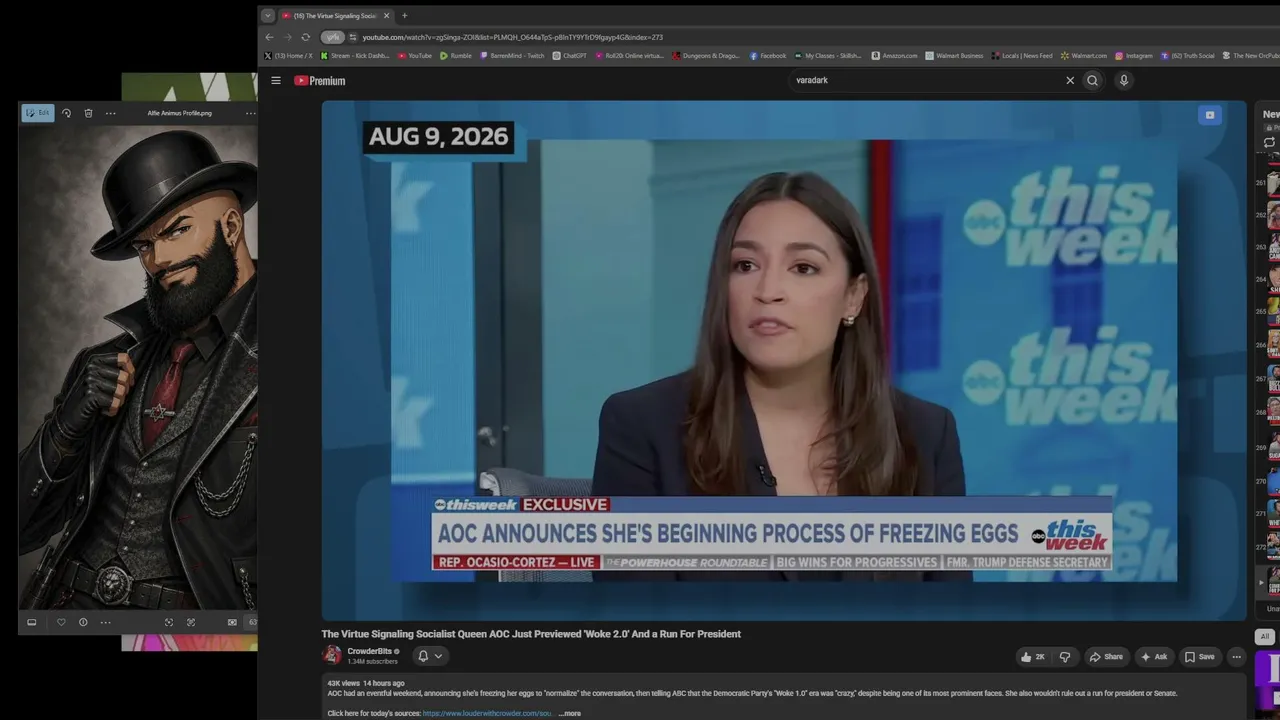1280x720 pixels.
Task: Toggle playlist loop icon in sidebar
Action: click(x=1269, y=142)
